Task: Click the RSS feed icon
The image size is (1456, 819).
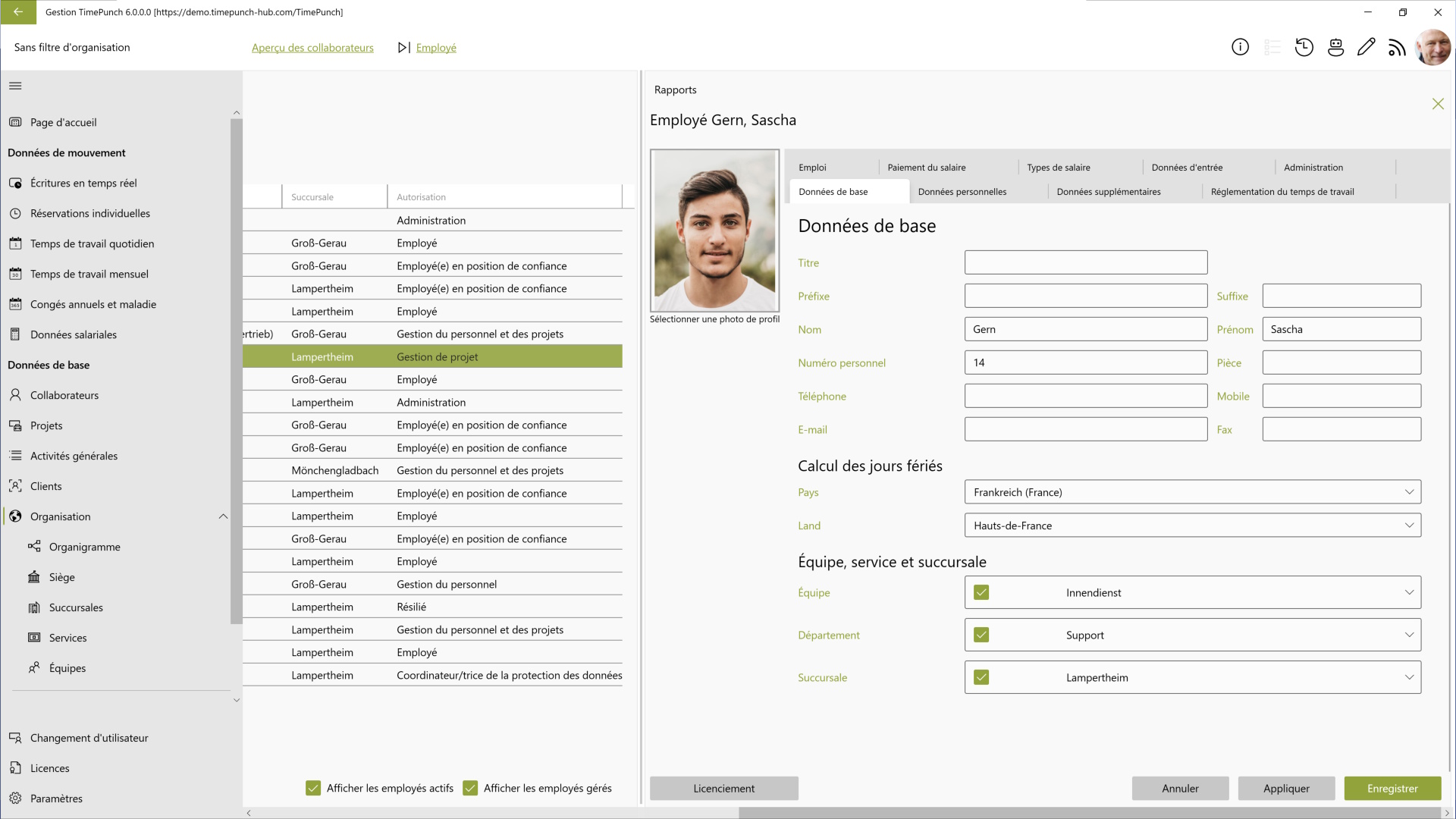Action: [1397, 47]
